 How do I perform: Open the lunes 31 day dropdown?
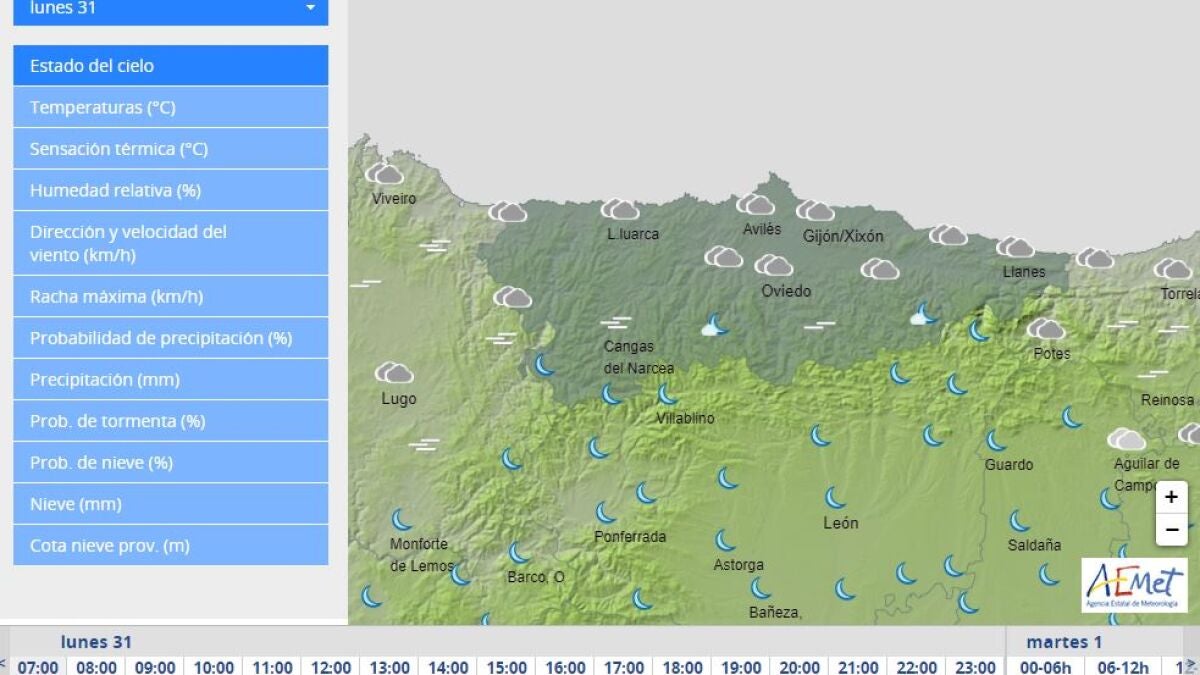click(171, 9)
